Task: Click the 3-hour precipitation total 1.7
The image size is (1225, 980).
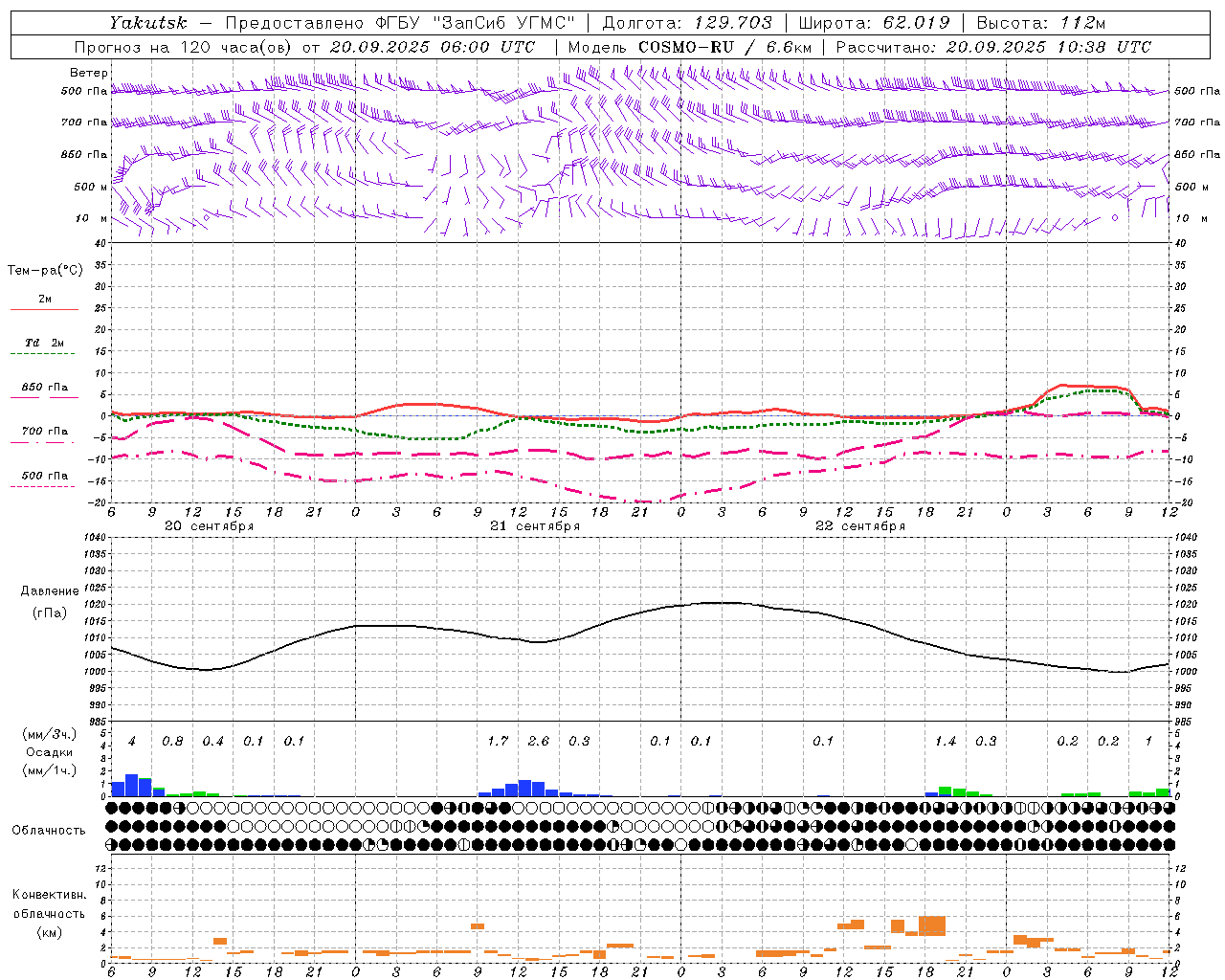Action: 498,742
